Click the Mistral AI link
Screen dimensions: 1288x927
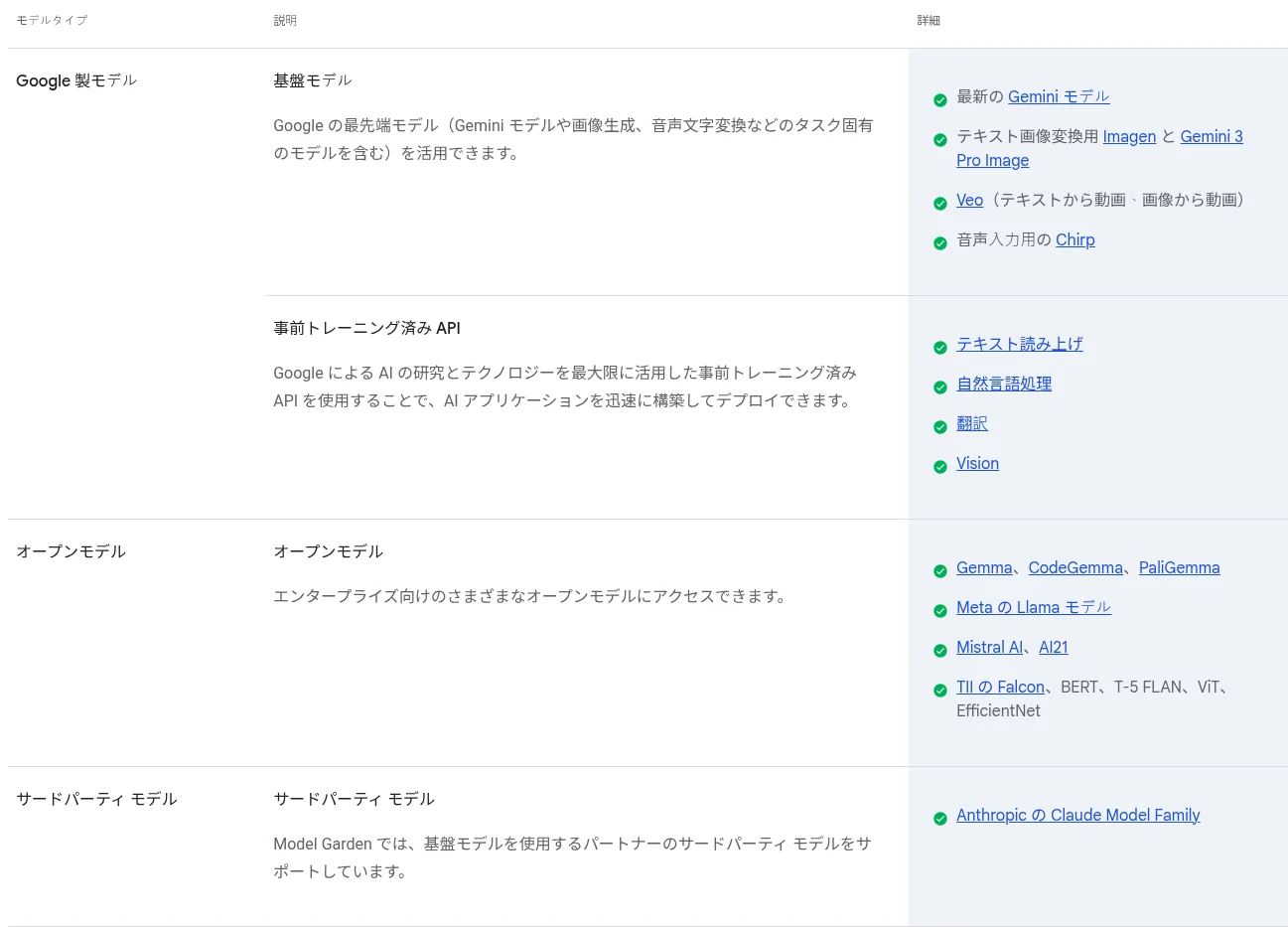coord(989,647)
